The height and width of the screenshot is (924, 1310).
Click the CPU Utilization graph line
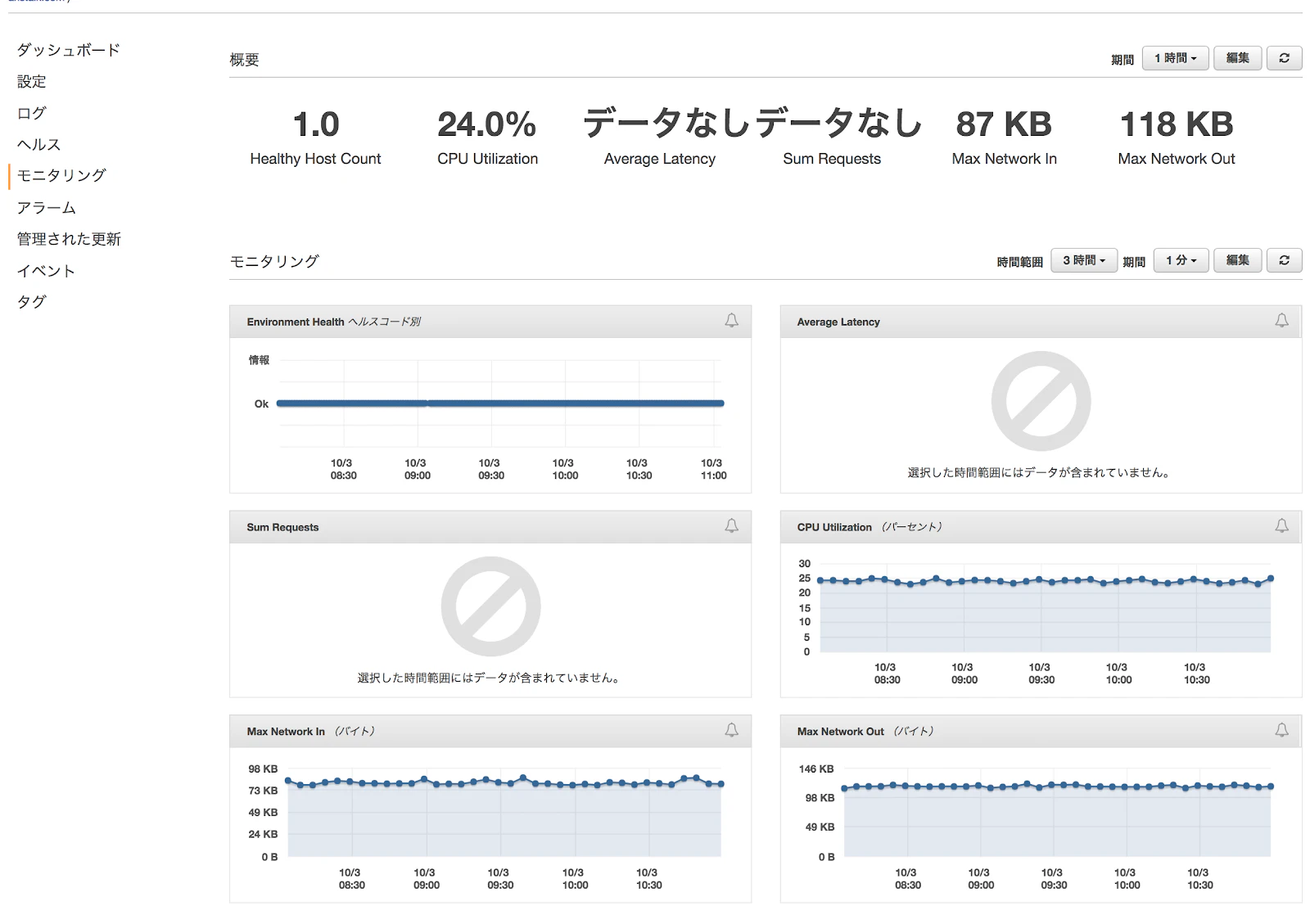click(x=1045, y=581)
